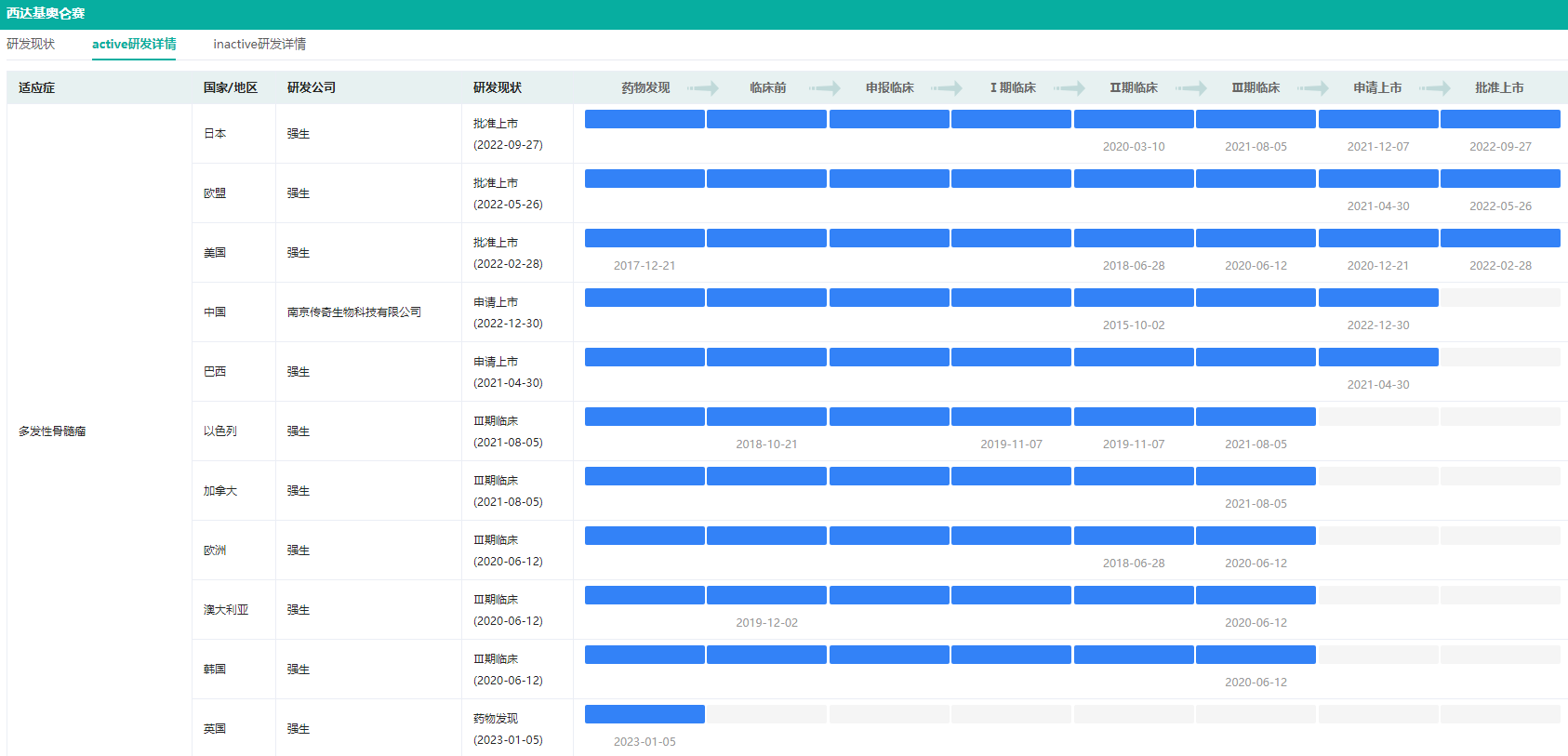Click the 2019-12-02 date in 澳大利亚 row
1568x756 pixels.
[766, 623]
